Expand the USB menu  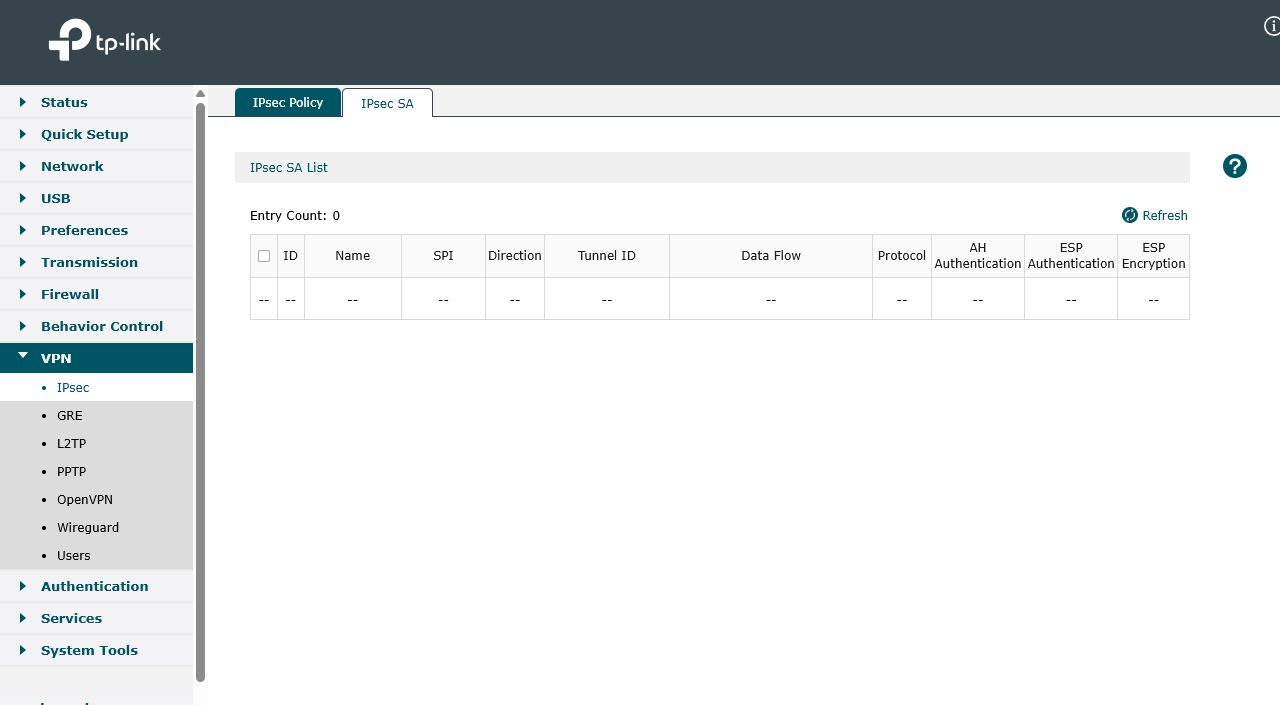click(96, 198)
